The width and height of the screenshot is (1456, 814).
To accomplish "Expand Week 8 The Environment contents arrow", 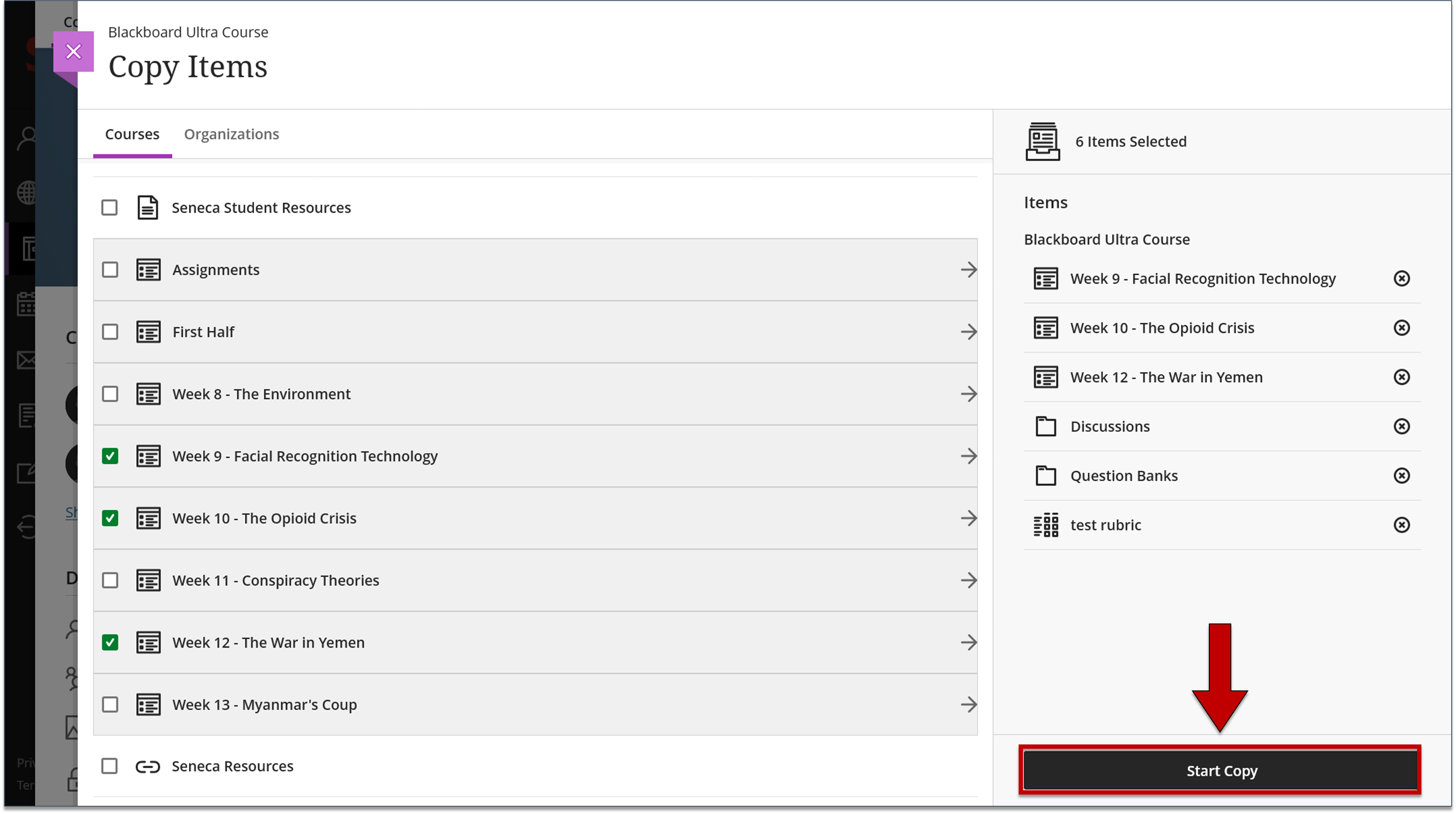I will [968, 394].
